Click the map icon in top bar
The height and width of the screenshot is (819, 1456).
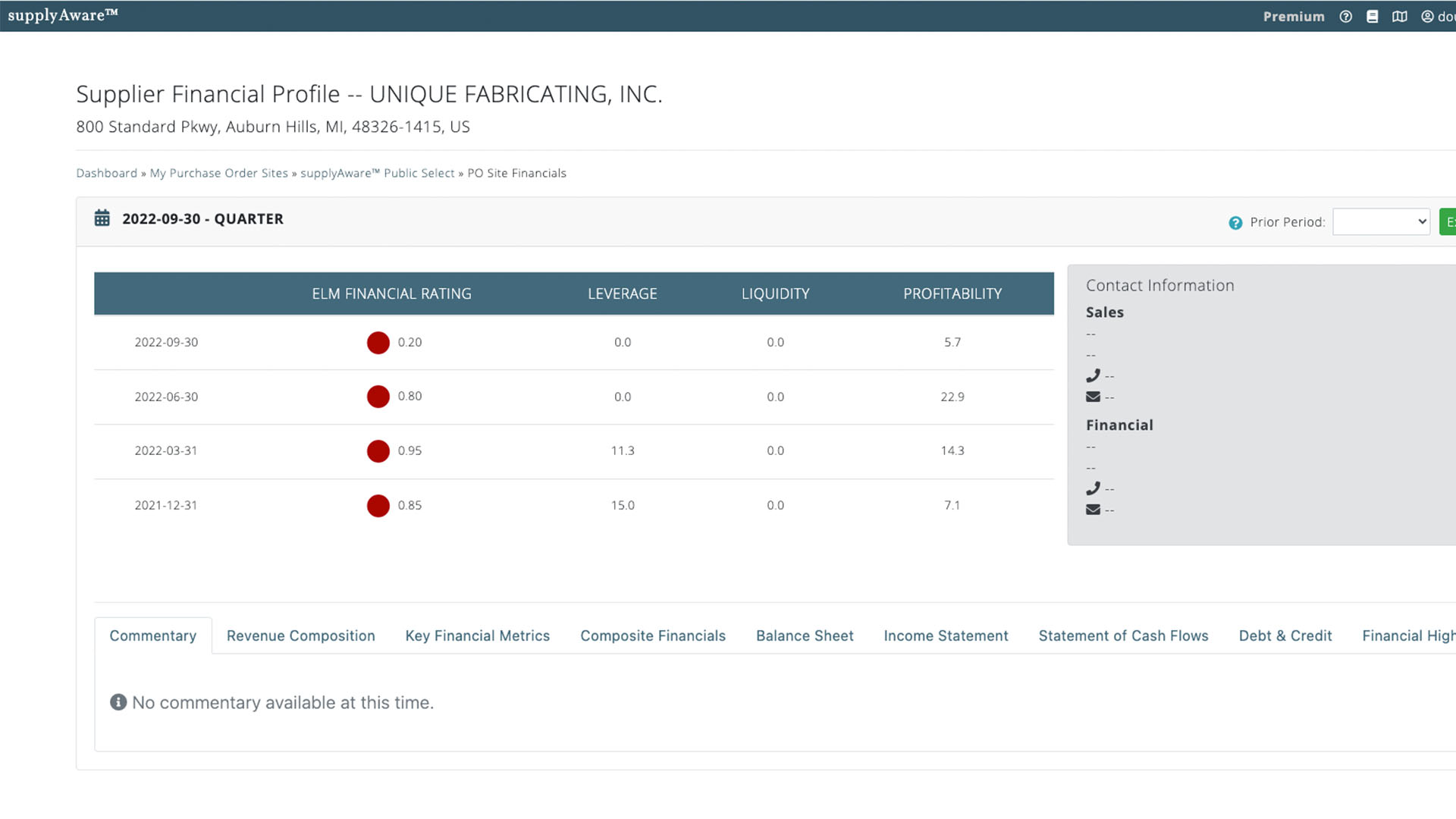pyautogui.click(x=1399, y=17)
